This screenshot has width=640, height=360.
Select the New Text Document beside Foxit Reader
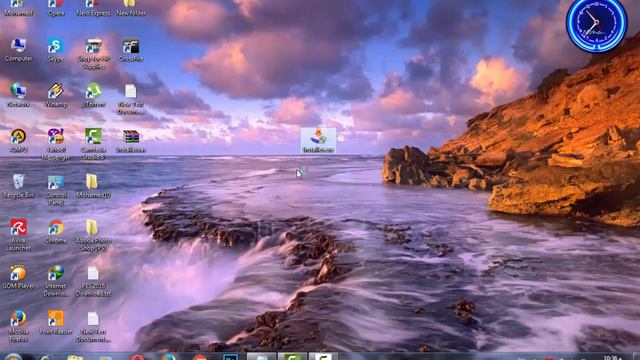click(93, 326)
